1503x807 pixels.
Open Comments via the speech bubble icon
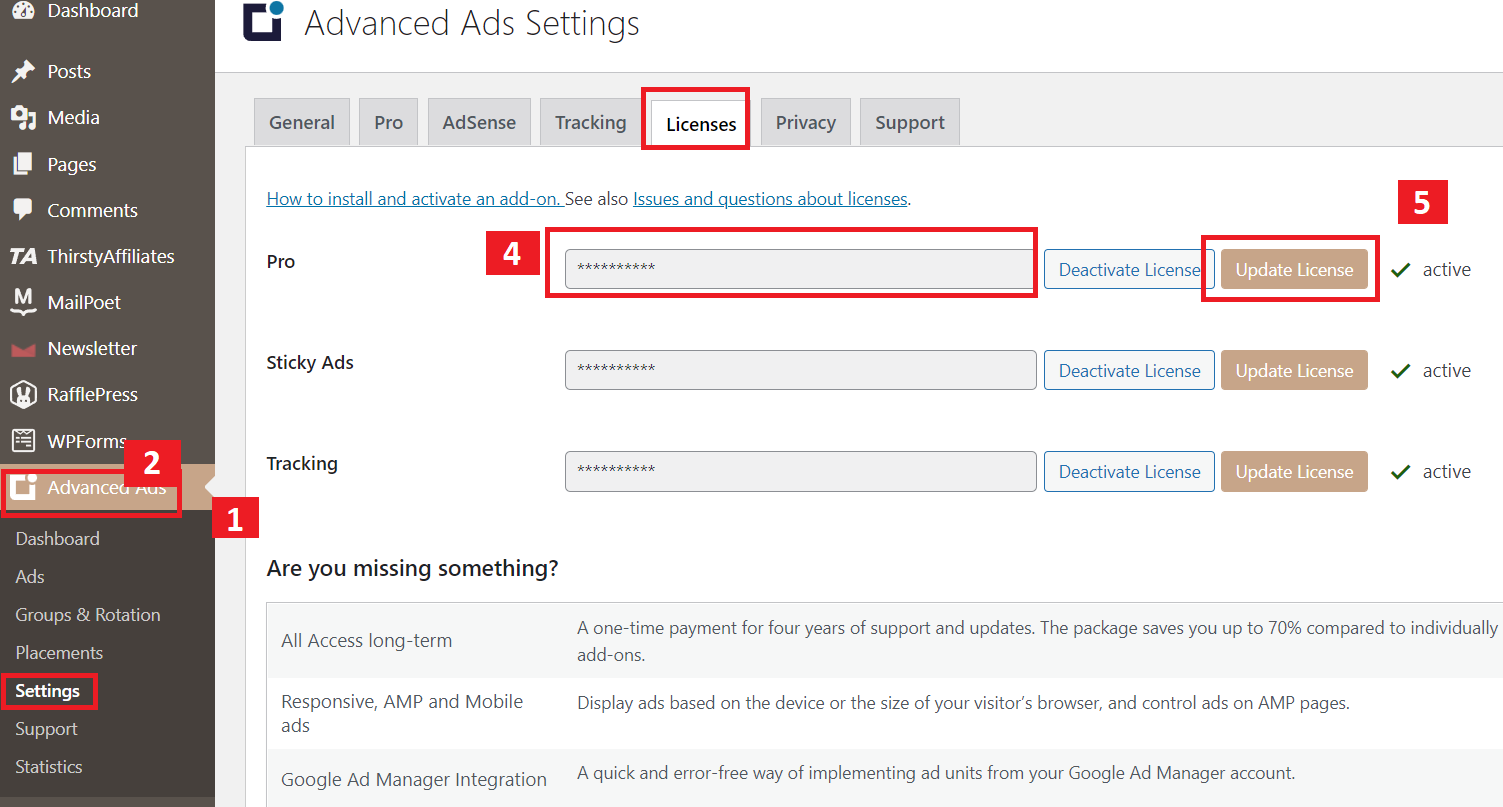[x=22, y=209]
